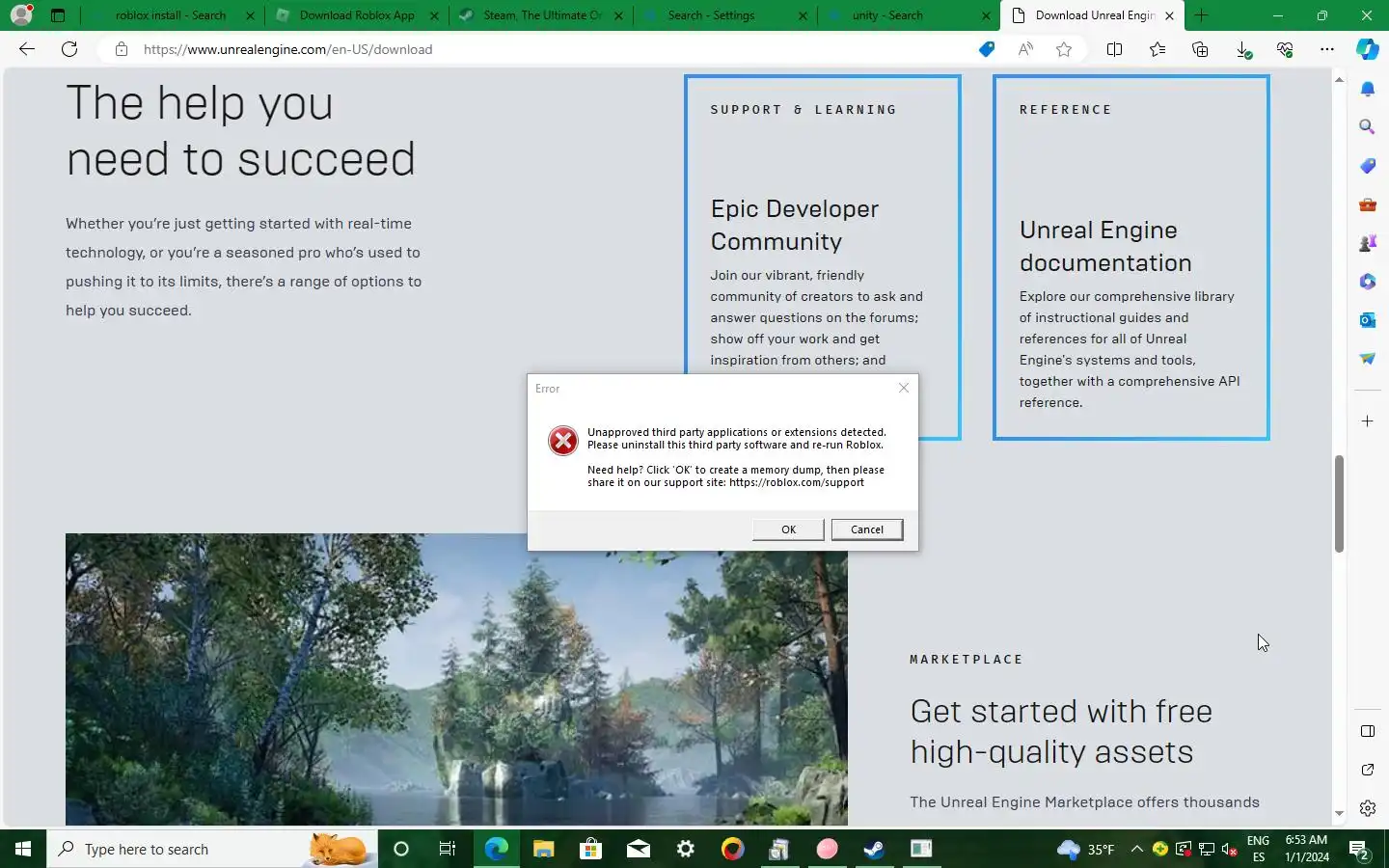
Task: Open the shopping price tag icon
Action: (x=986, y=49)
